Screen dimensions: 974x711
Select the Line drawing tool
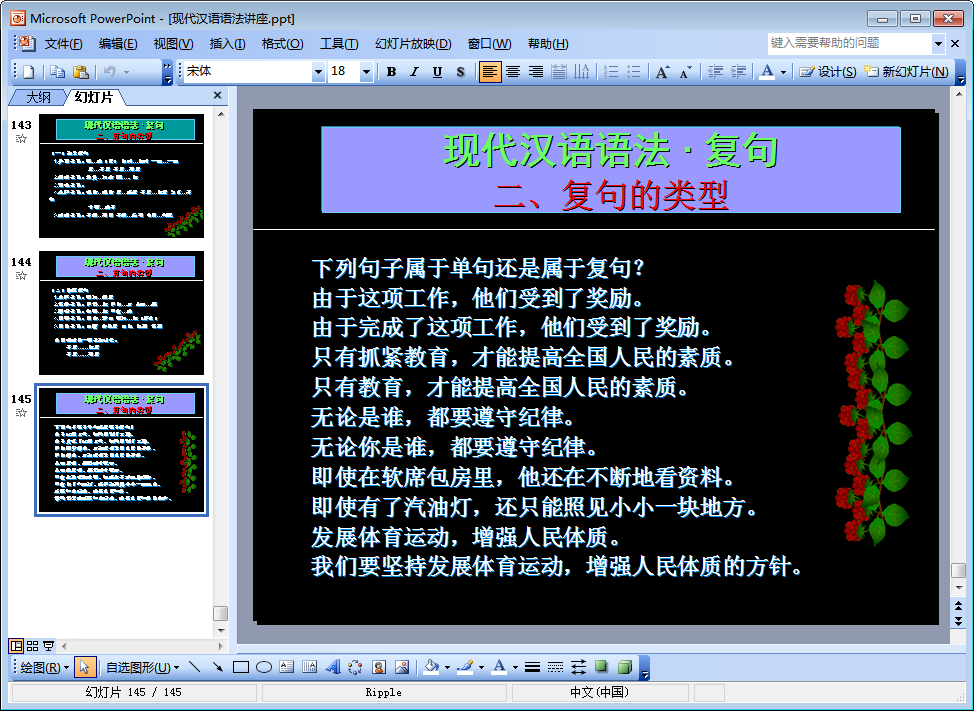click(195, 668)
